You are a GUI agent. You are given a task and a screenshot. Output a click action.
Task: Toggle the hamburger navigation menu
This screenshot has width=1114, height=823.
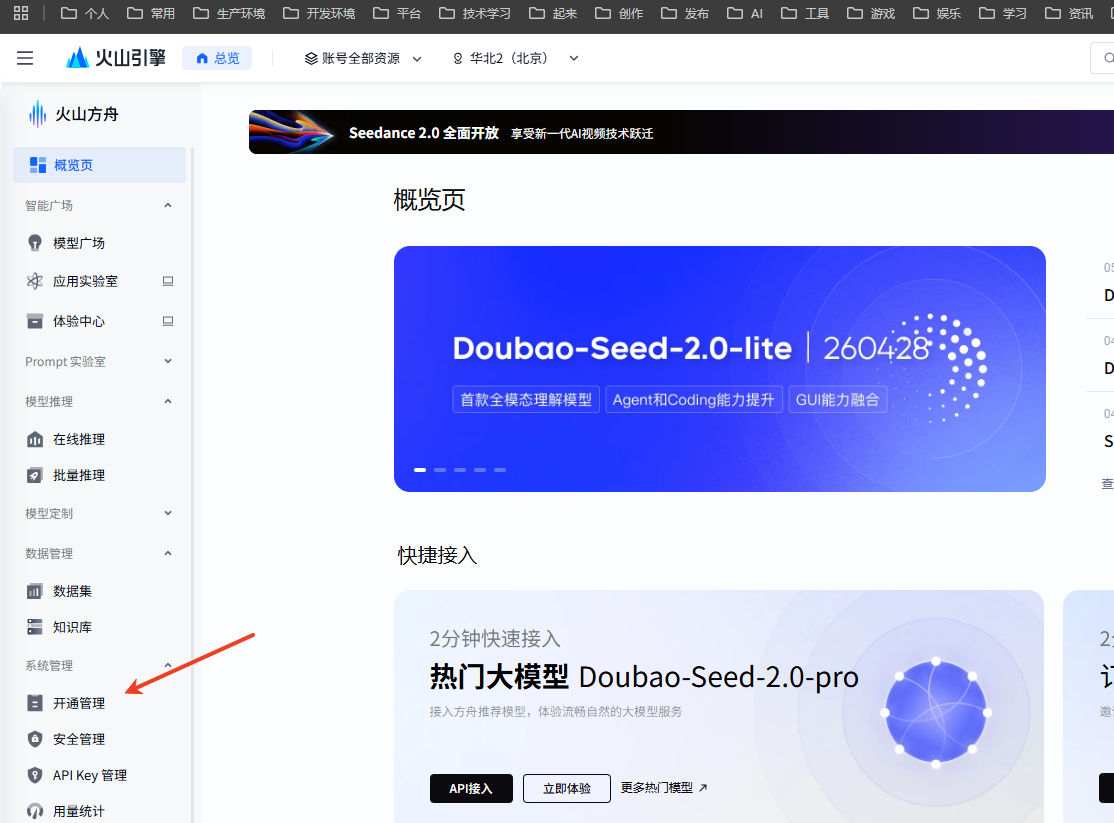25,58
